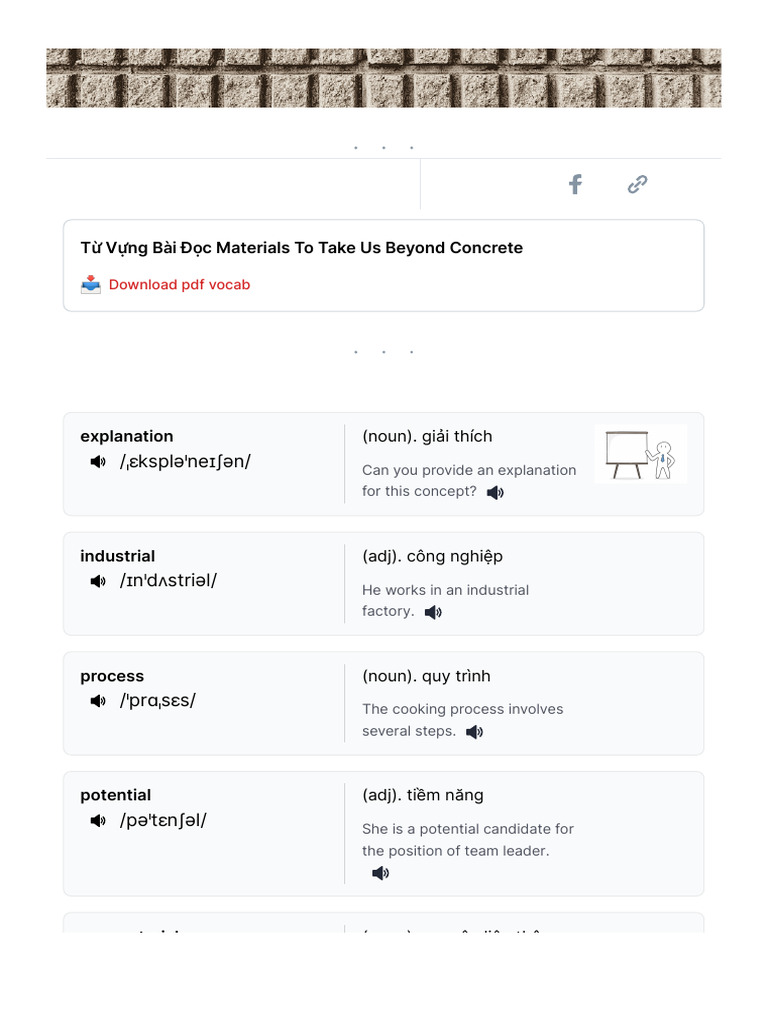Click the concrete wall banner image

pyautogui.click(x=384, y=78)
